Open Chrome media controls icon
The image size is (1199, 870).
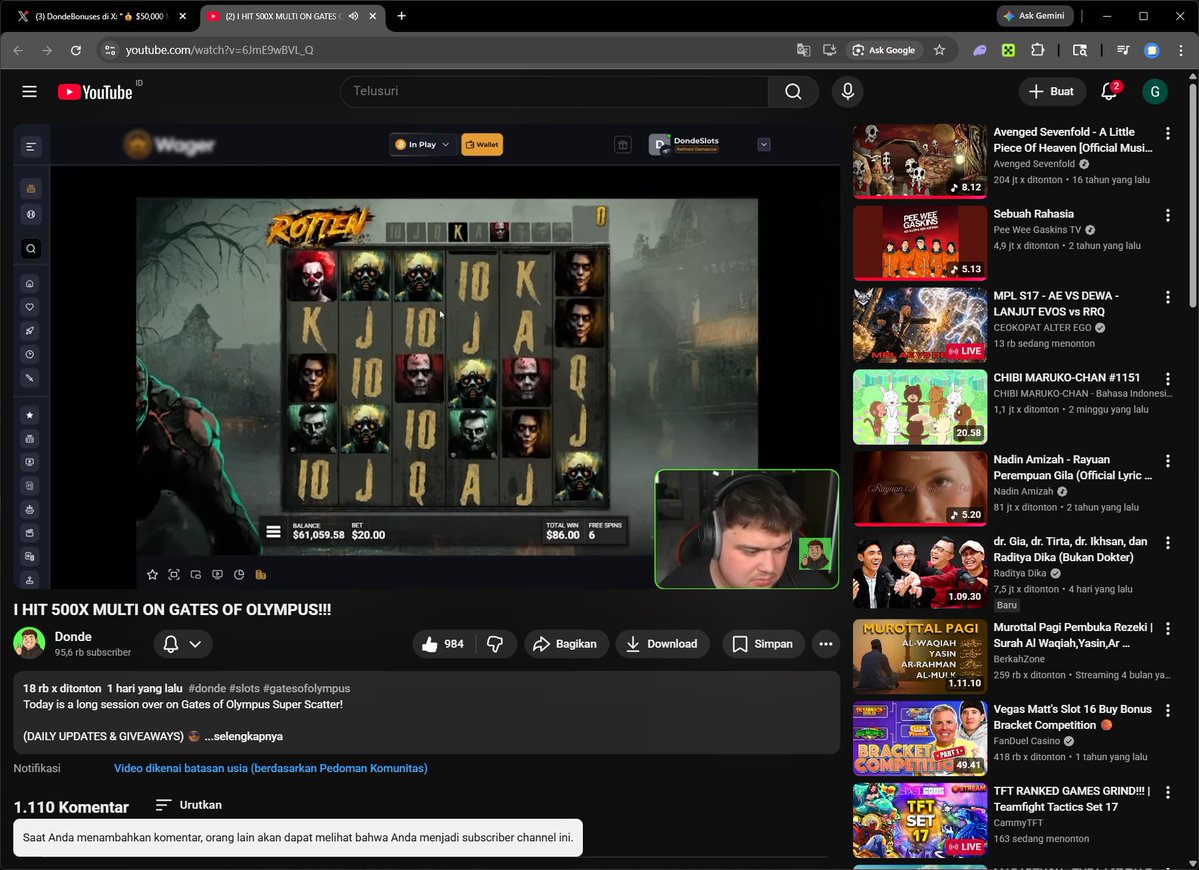point(1123,50)
